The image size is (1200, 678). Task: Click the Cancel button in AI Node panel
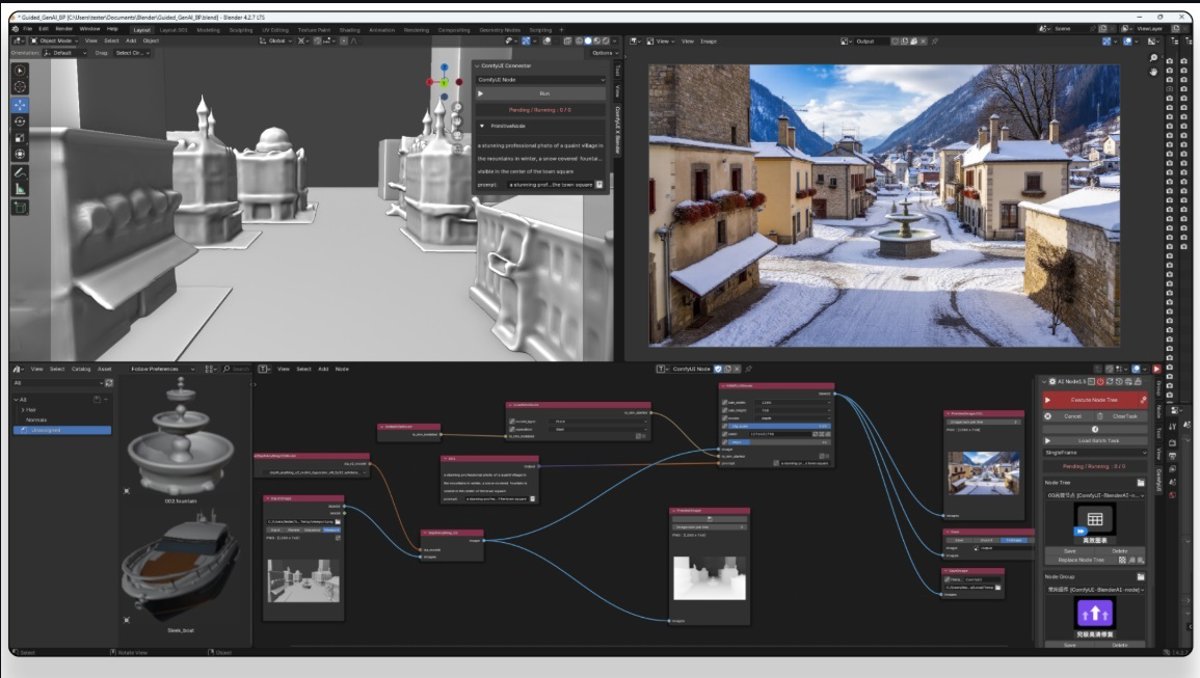point(1072,416)
